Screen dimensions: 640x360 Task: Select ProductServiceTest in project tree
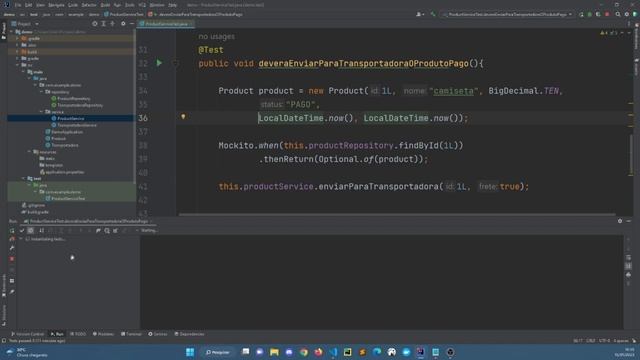click(68, 198)
